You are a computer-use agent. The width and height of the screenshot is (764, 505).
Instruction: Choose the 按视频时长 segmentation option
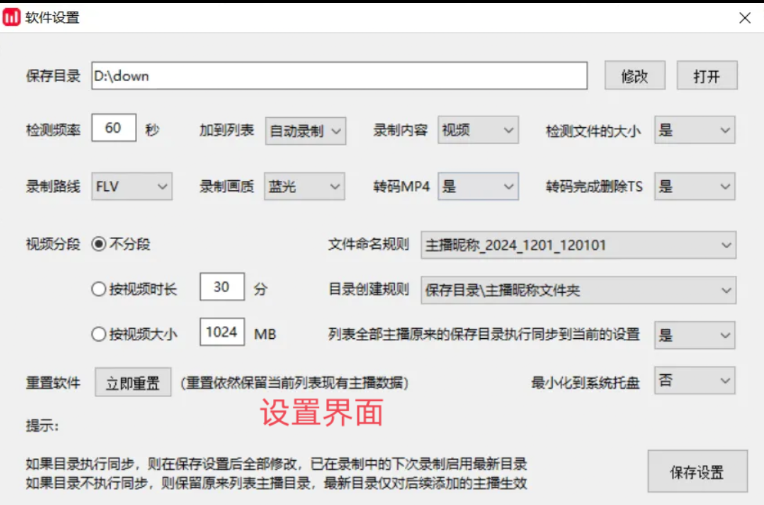99,289
